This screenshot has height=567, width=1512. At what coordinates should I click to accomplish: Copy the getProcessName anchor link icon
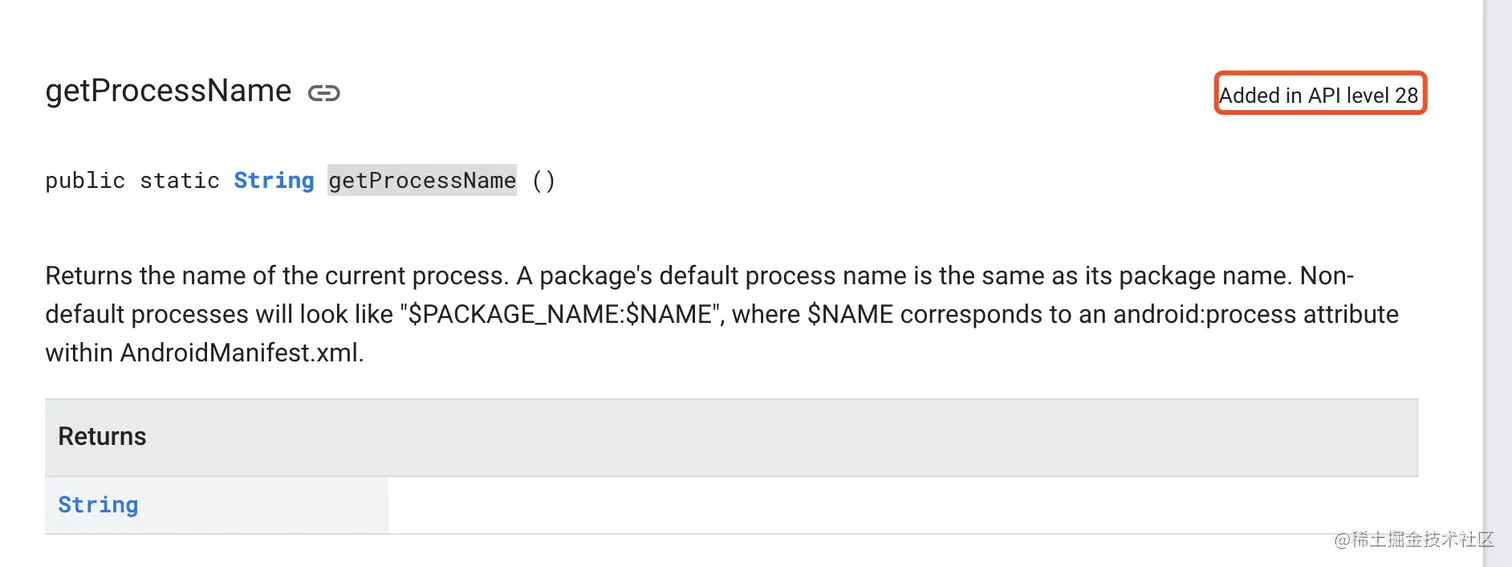coord(324,93)
